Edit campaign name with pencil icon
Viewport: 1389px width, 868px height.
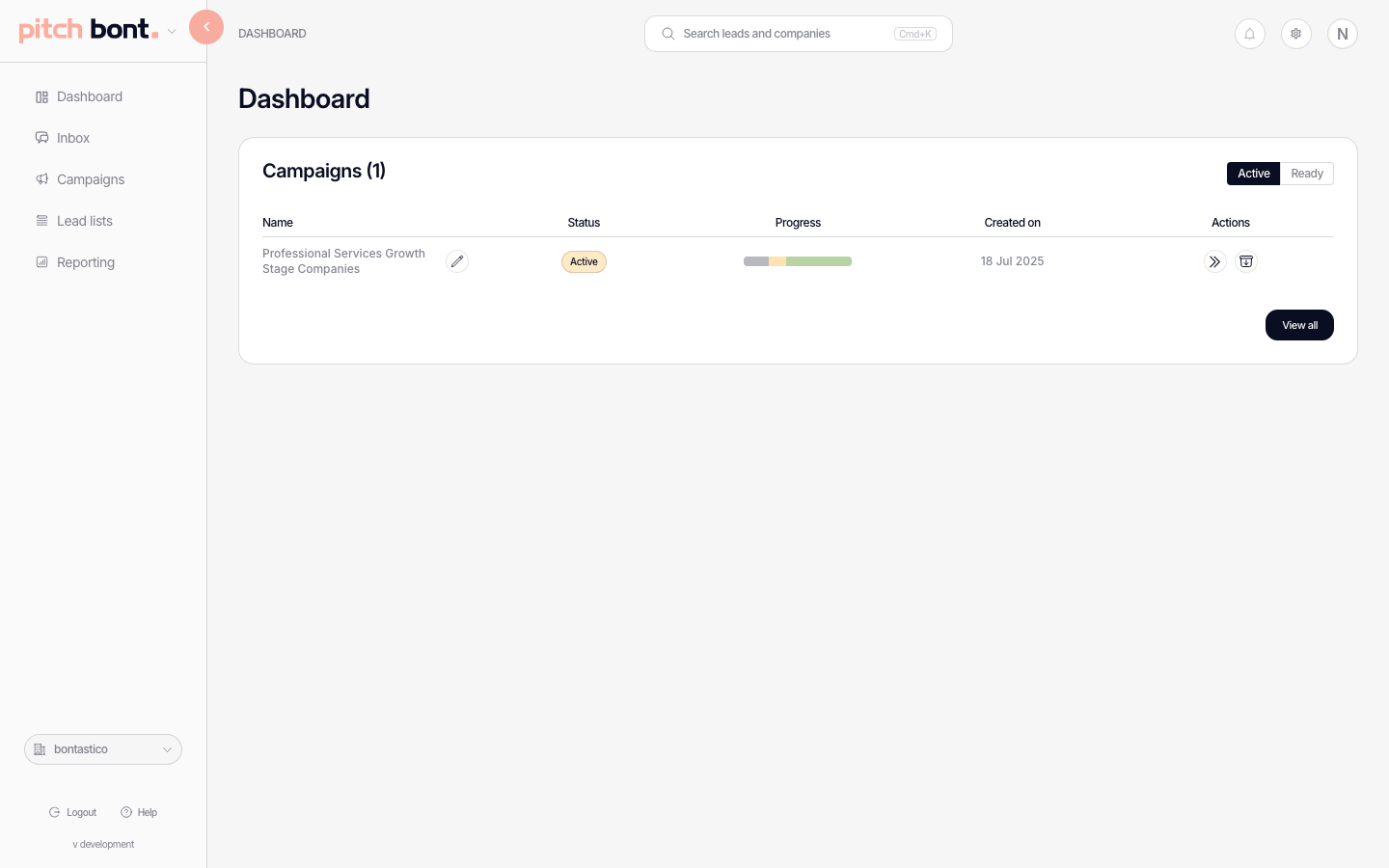pyautogui.click(x=457, y=261)
